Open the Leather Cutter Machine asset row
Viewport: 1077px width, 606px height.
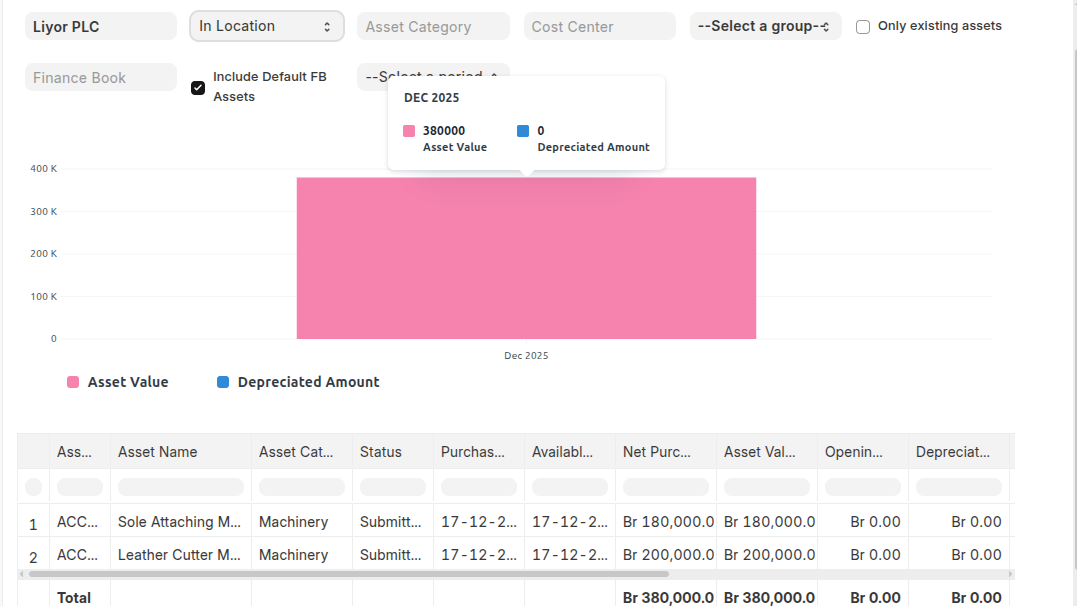(180, 554)
